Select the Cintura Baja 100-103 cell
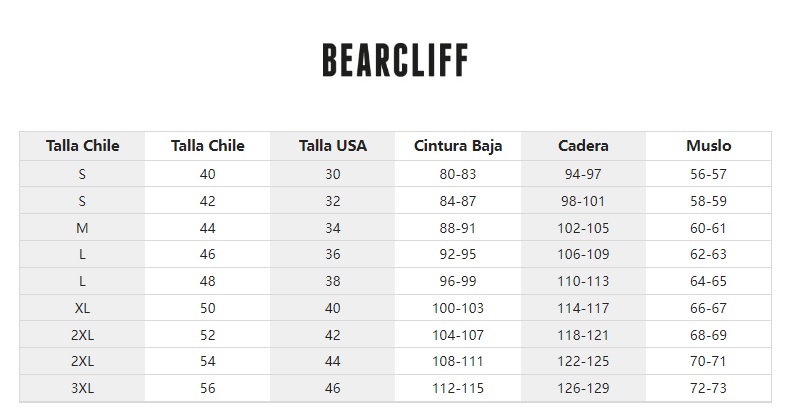The image size is (788, 414). pyautogui.click(x=458, y=308)
